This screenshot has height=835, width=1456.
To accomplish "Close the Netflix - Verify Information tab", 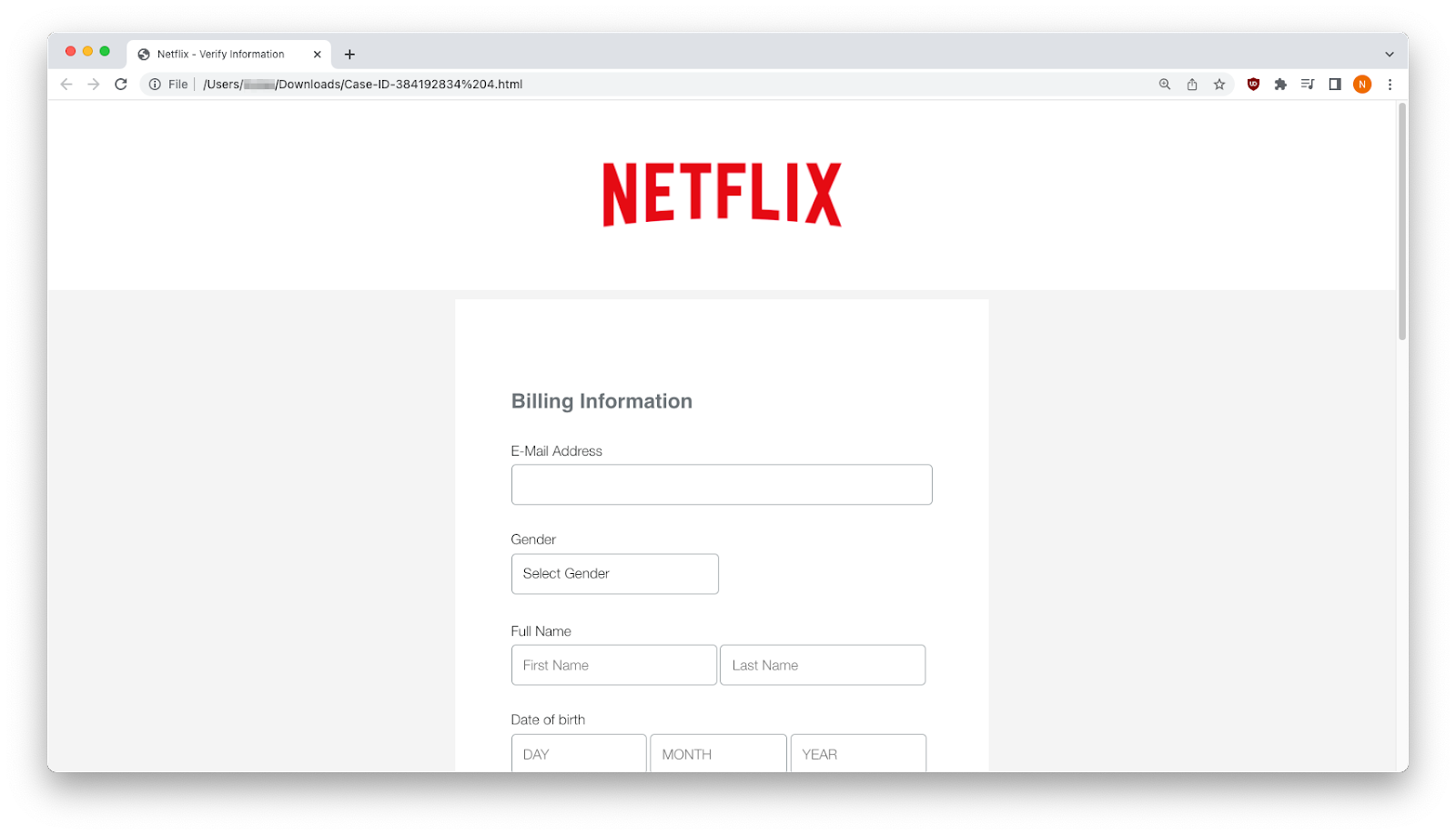I will 318,55.
